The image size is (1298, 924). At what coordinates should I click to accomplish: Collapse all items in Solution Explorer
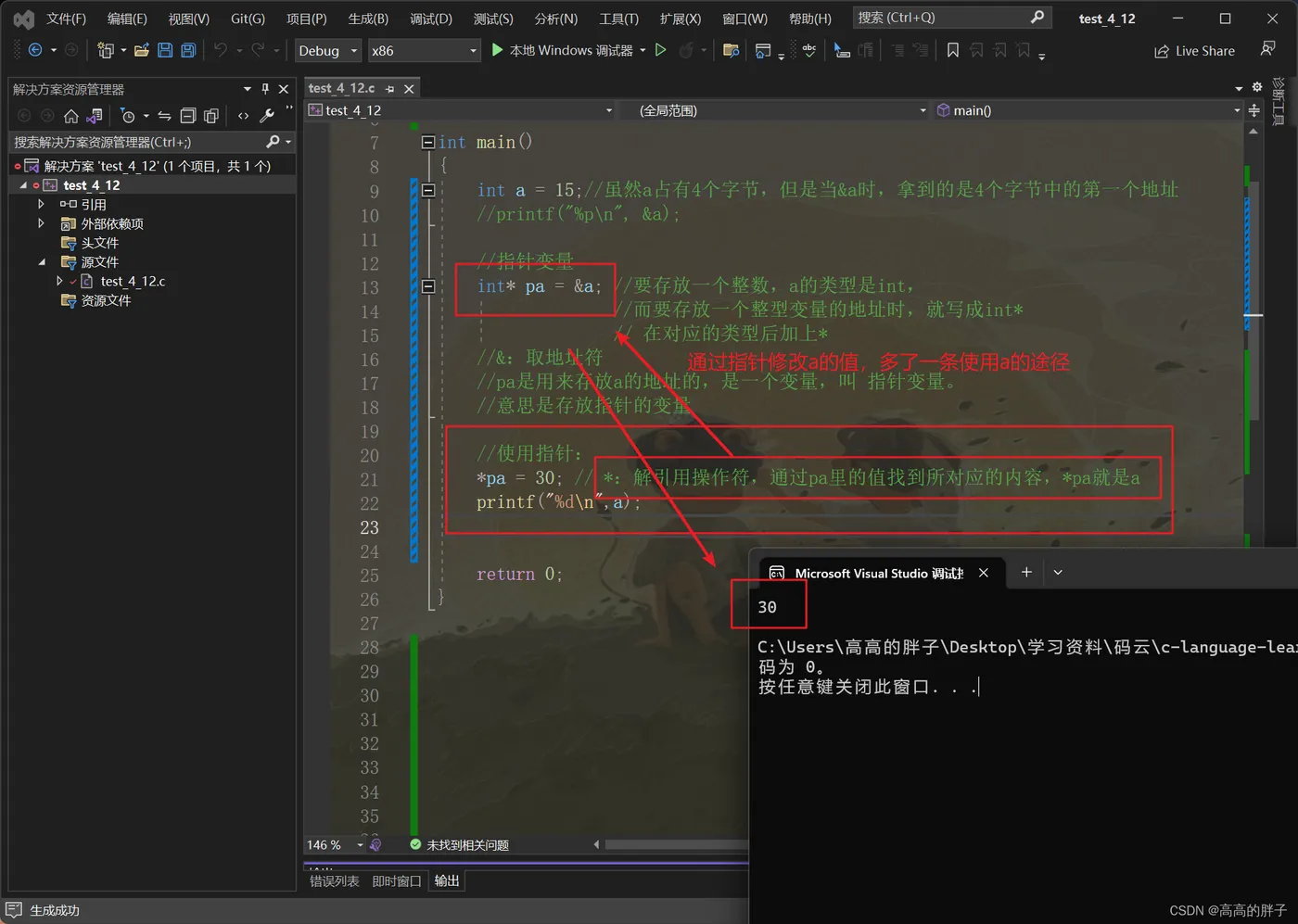click(188, 116)
